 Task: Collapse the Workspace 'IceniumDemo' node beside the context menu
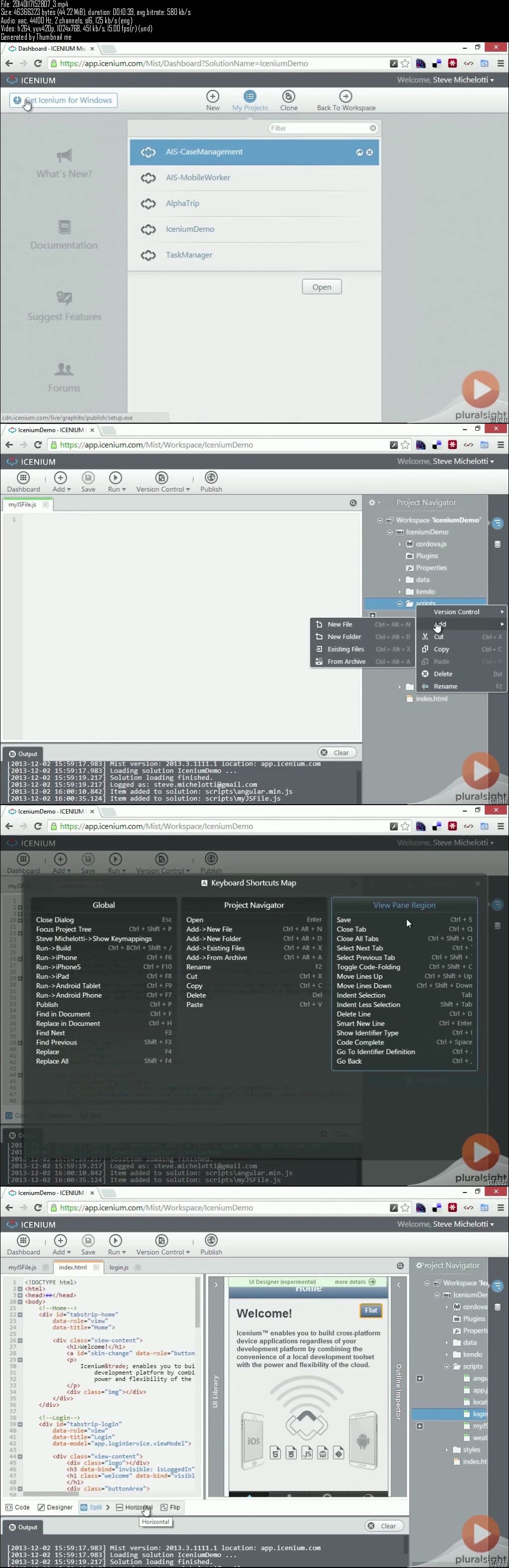380,521
